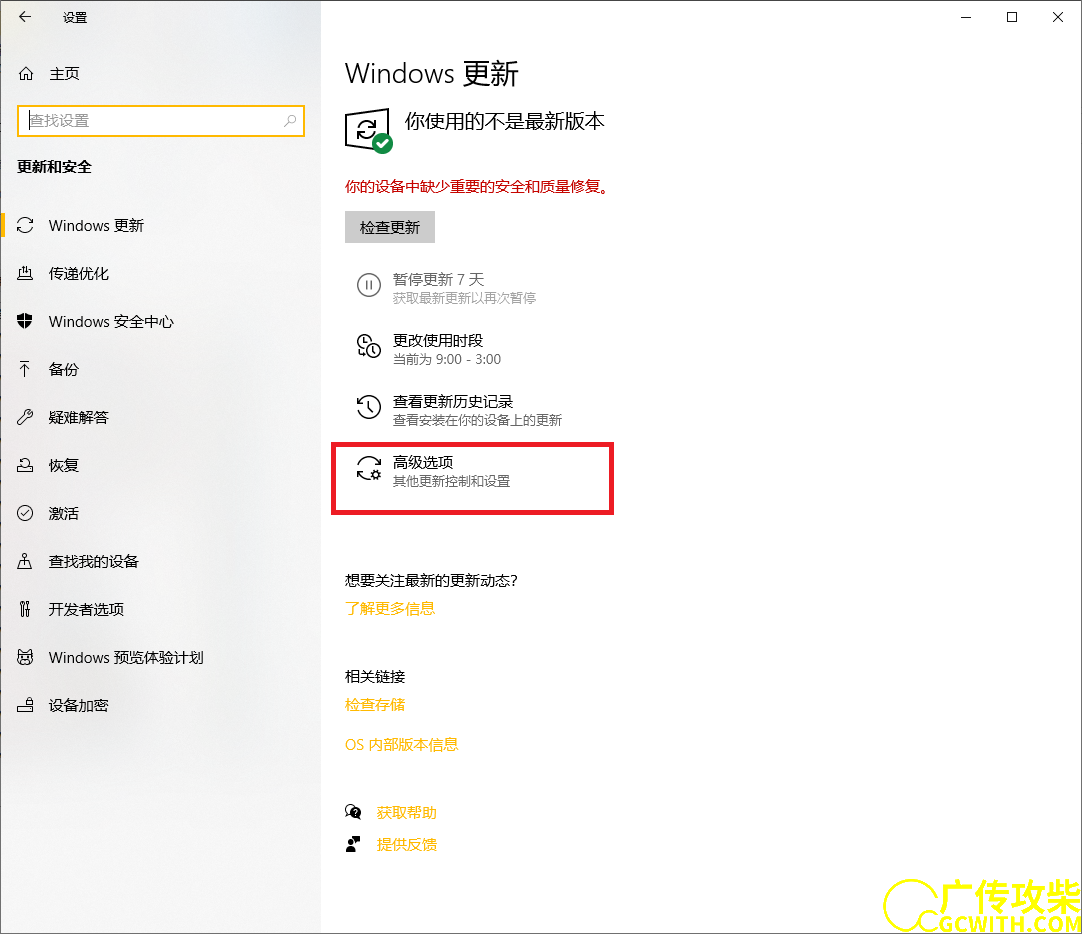Click the 获取帮助 link
This screenshot has height=934, width=1082.
click(x=406, y=812)
